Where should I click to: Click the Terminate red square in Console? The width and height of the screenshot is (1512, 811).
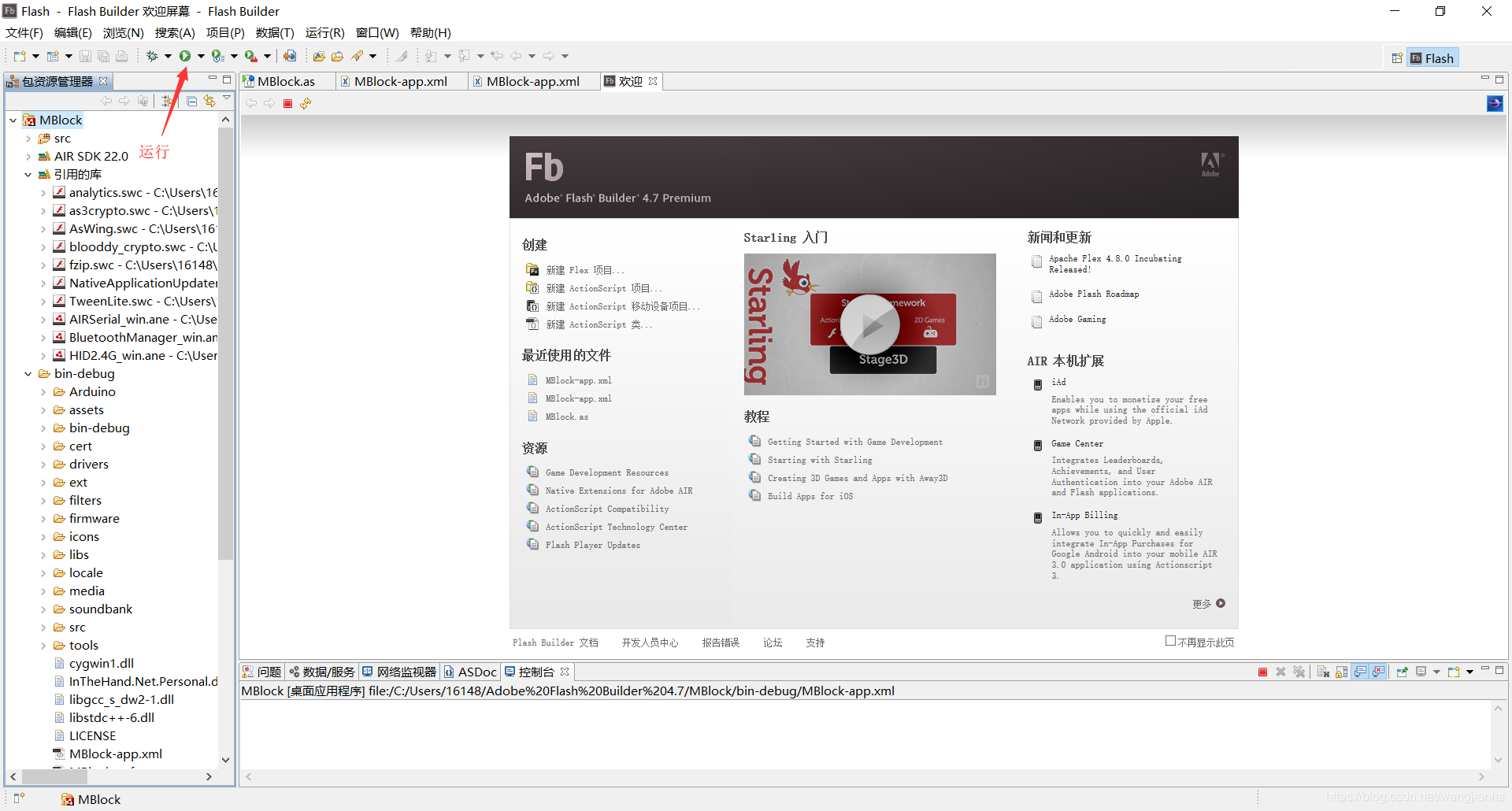point(1262,672)
